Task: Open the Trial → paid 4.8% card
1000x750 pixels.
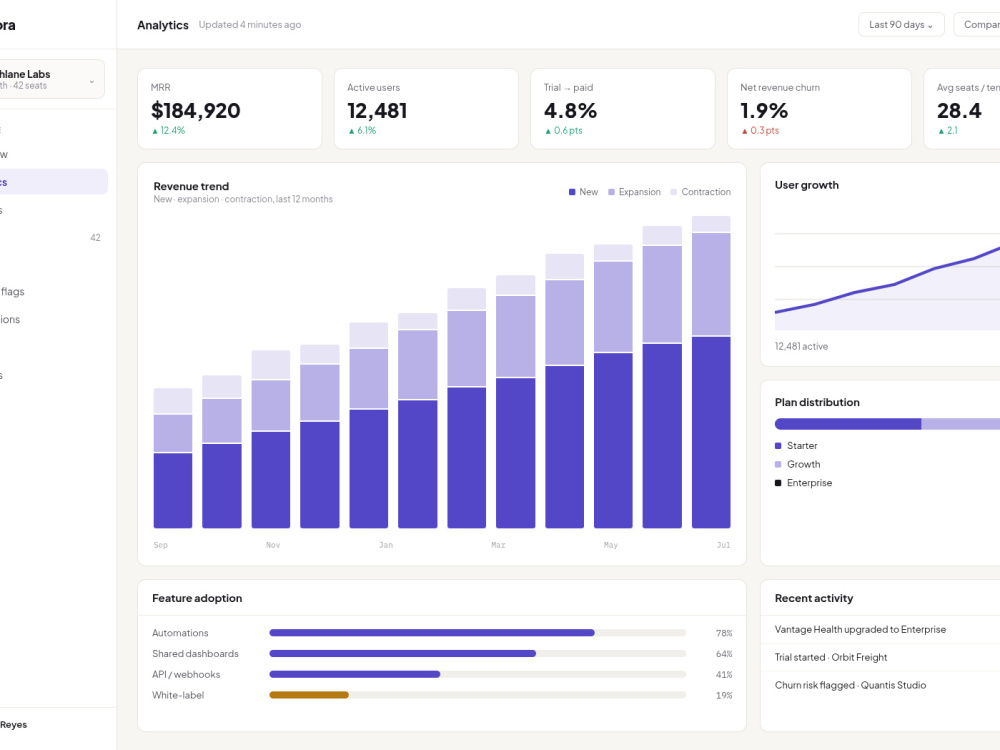Action: pyautogui.click(x=622, y=109)
